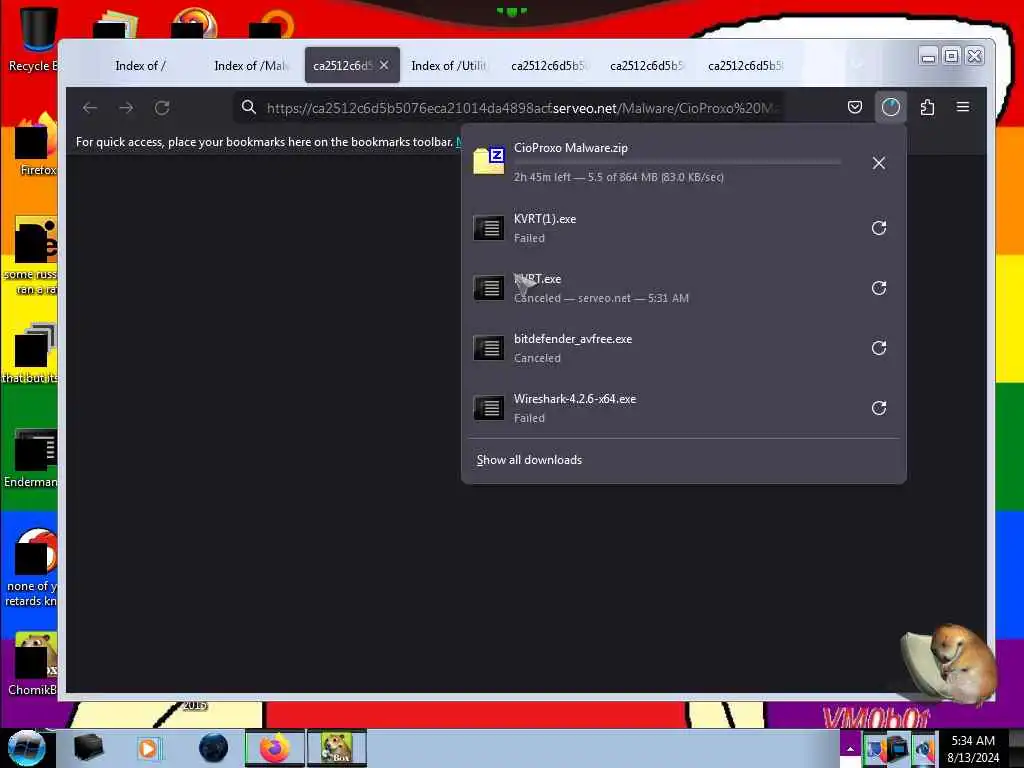This screenshot has width=1024, height=768.
Task: Click the KVRT.exe file icon
Action: (489, 288)
